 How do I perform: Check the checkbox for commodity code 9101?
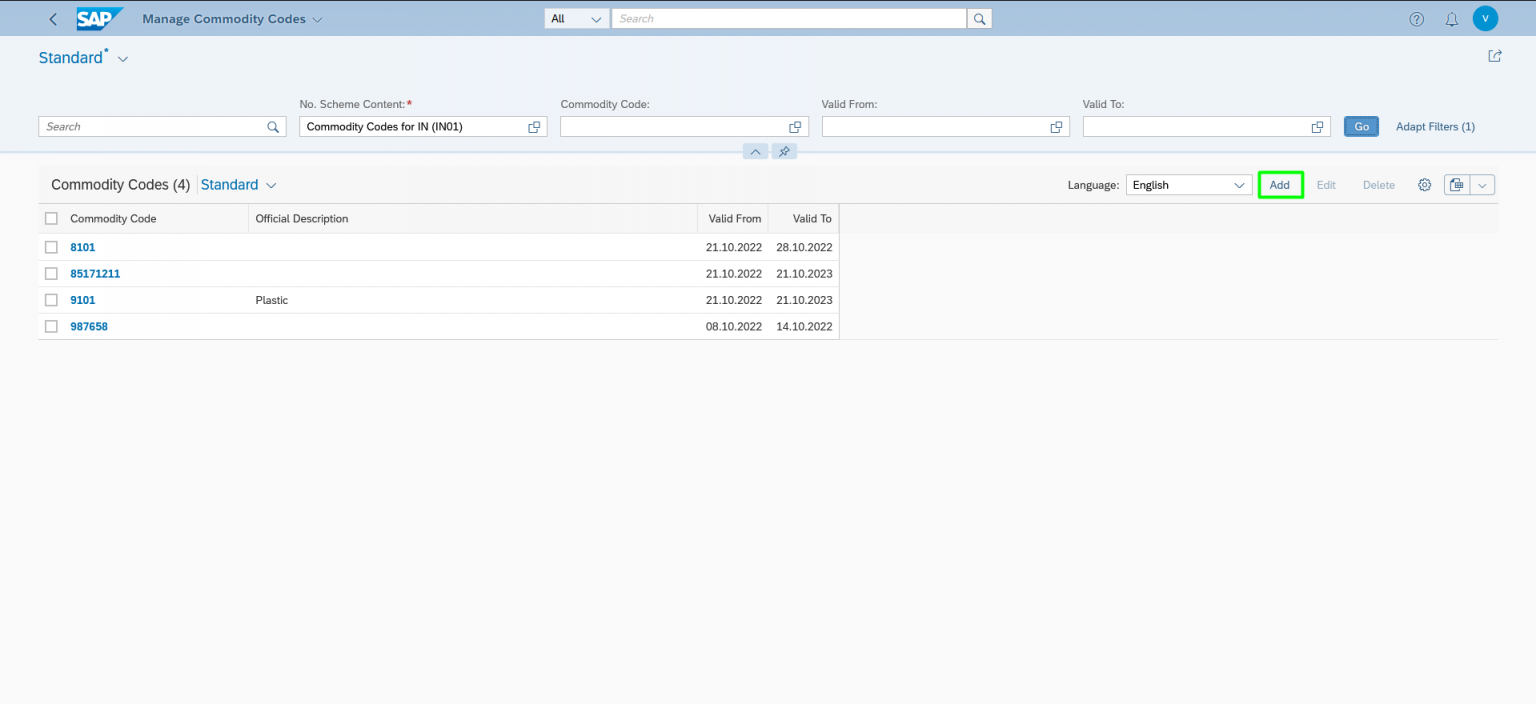pyautogui.click(x=51, y=299)
